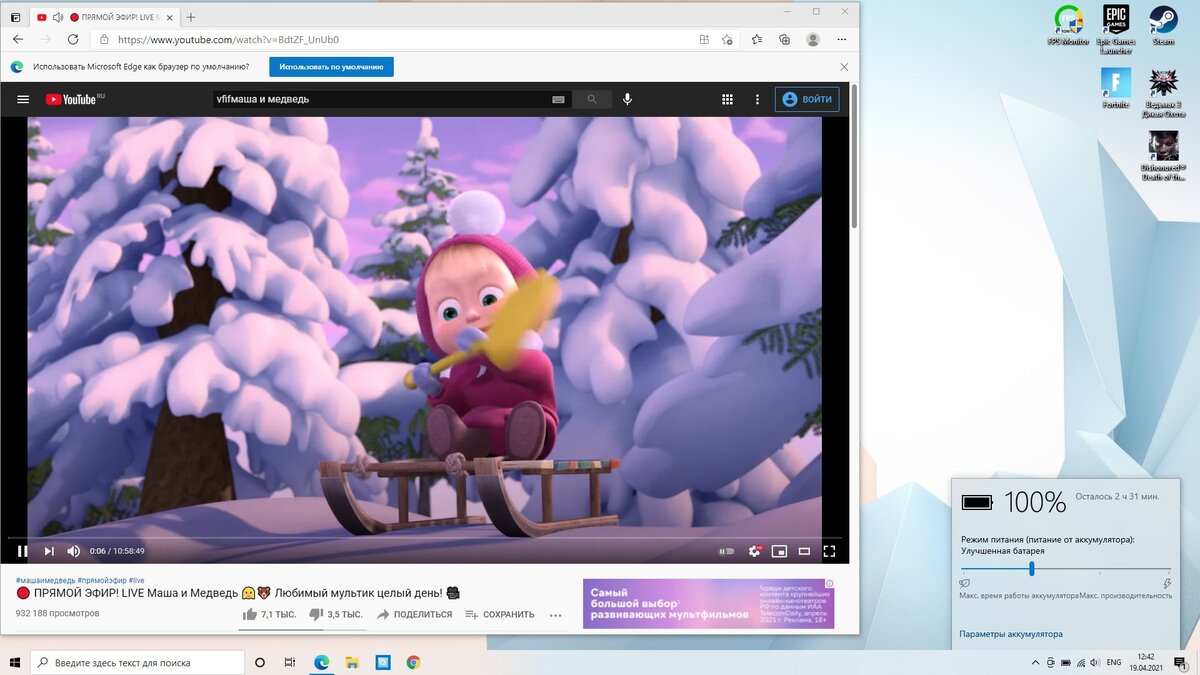Open the Dishonored desktop shortcut
Screen dimensions: 1200x675
tap(1162, 156)
